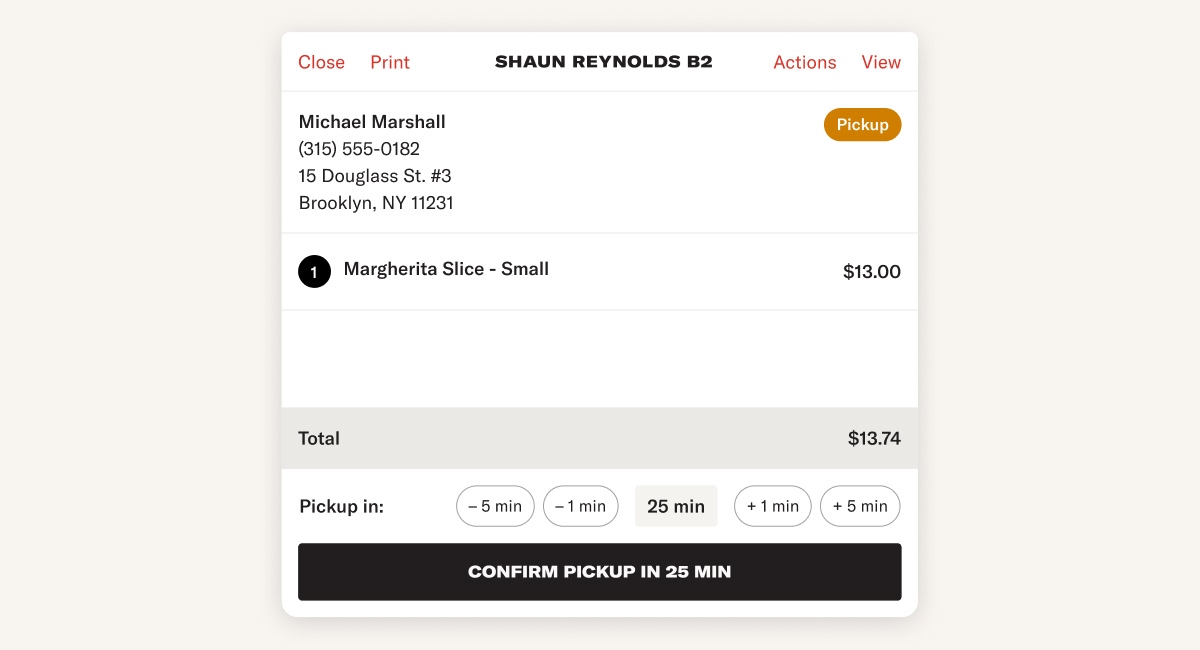The image size is (1200, 650).
Task: Open the Actions menu
Action: tap(804, 62)
